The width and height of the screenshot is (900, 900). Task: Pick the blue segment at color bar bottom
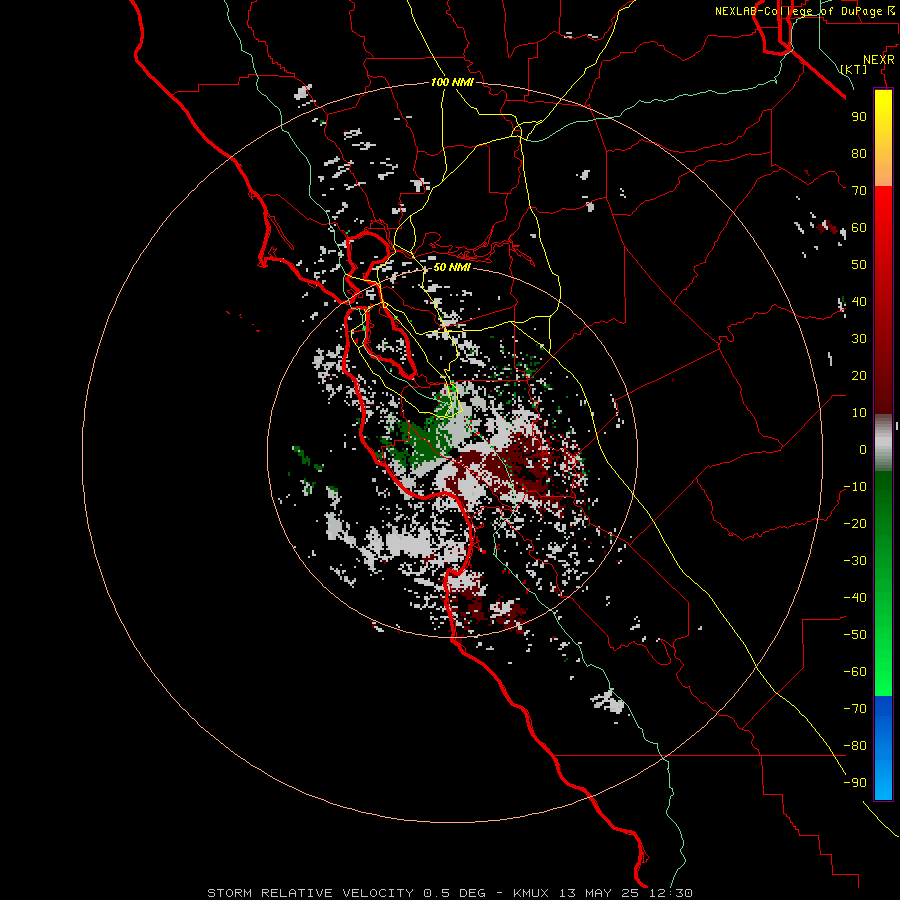pyautogui.click(x=883, y=747)
